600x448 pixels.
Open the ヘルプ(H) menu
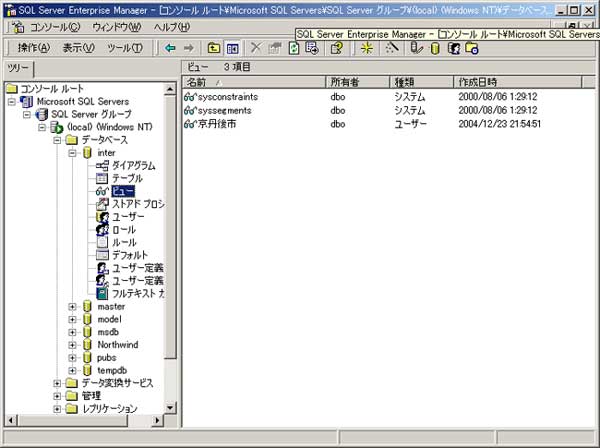point(172,27)
